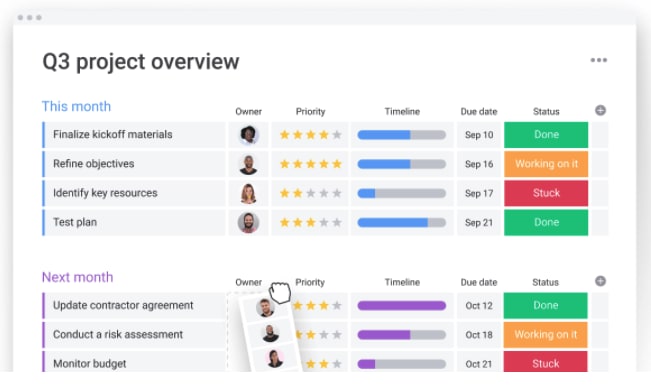Image resolution: width=651 pixels, height=392 pixels.
Task: Open timeline bar for Finalize kickoff materials
Action: pos(401,135)
